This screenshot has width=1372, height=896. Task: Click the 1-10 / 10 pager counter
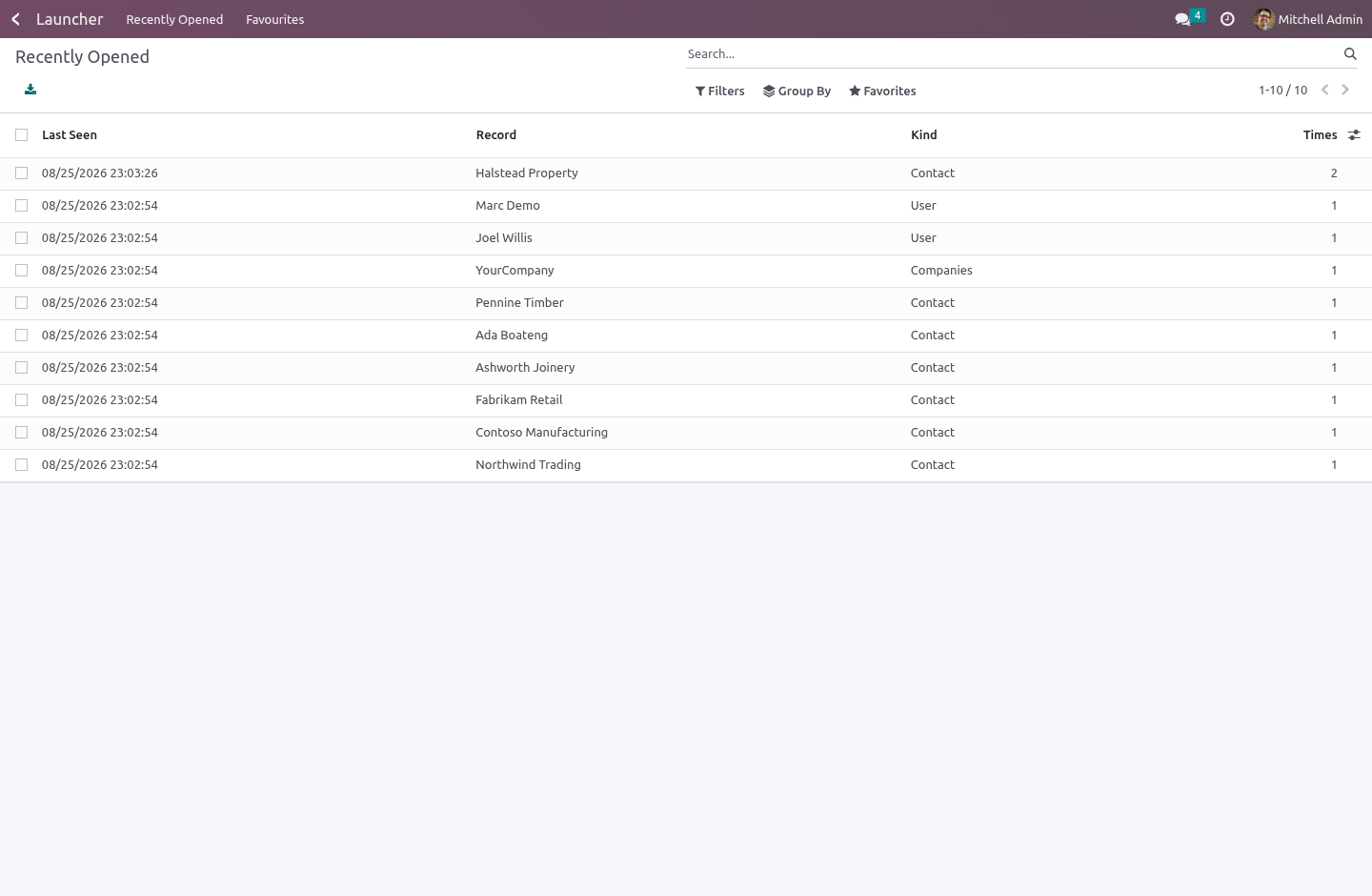[x=1282, y=91]
